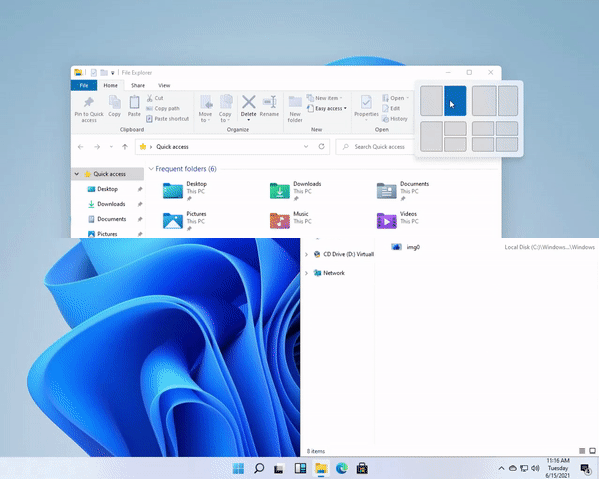Expand the CD Drive (D:) node
This screenshot has height=480, width=599.
coord(306,254)
